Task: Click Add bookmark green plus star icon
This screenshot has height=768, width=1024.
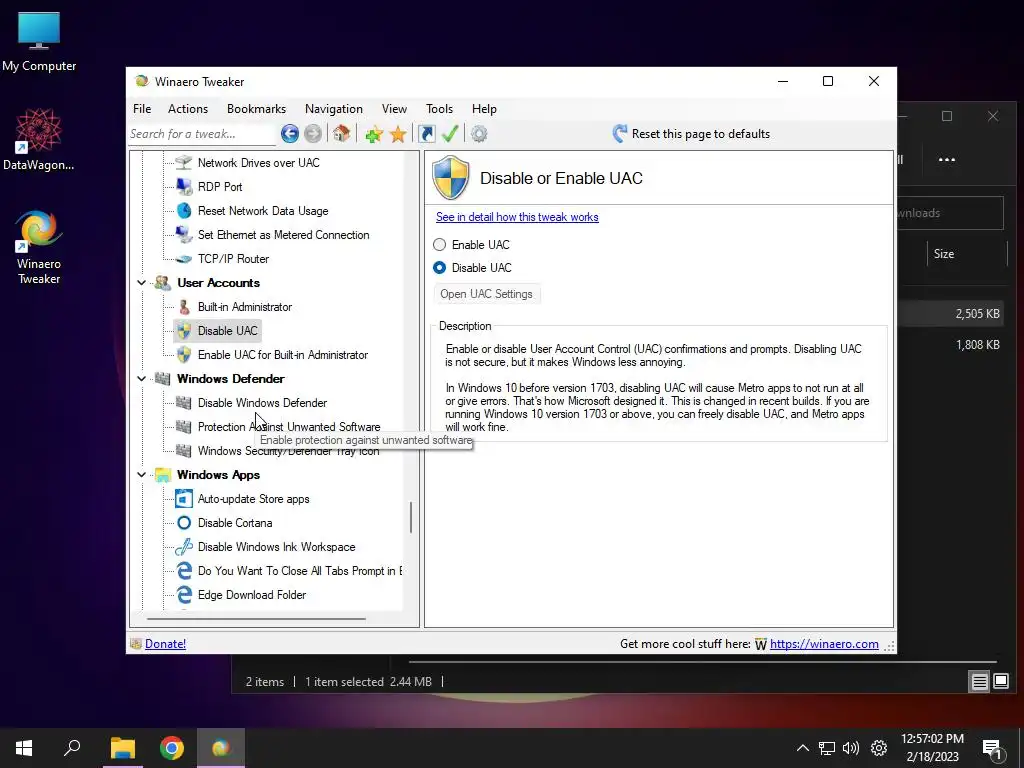Action: click(x=374, y=135)
